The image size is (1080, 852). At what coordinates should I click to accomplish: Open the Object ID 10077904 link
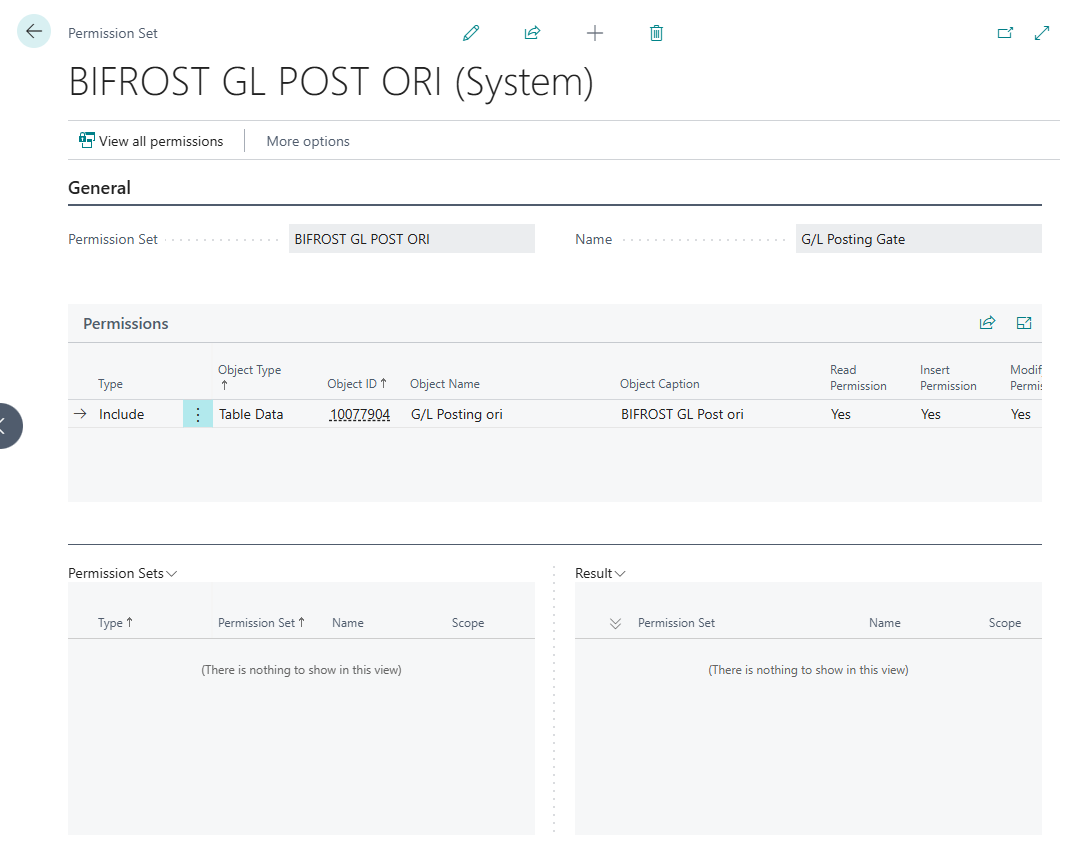click(x=360, y=414)
